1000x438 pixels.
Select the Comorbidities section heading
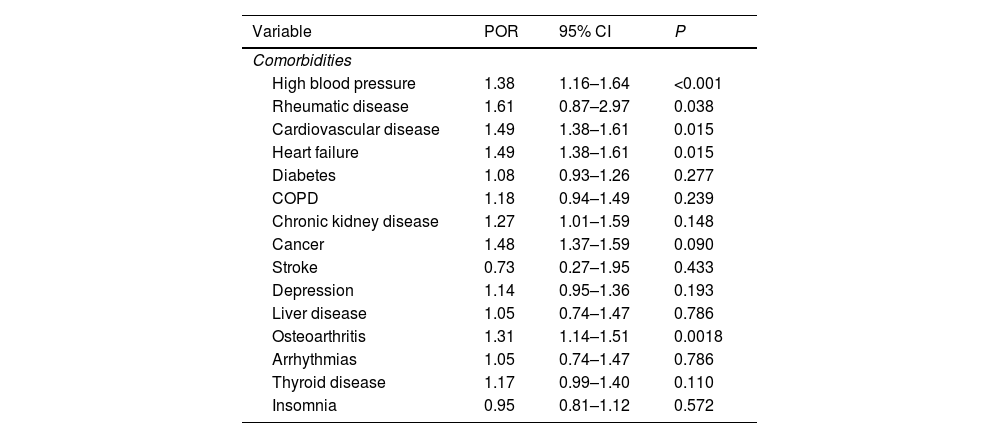click(301, 60)
